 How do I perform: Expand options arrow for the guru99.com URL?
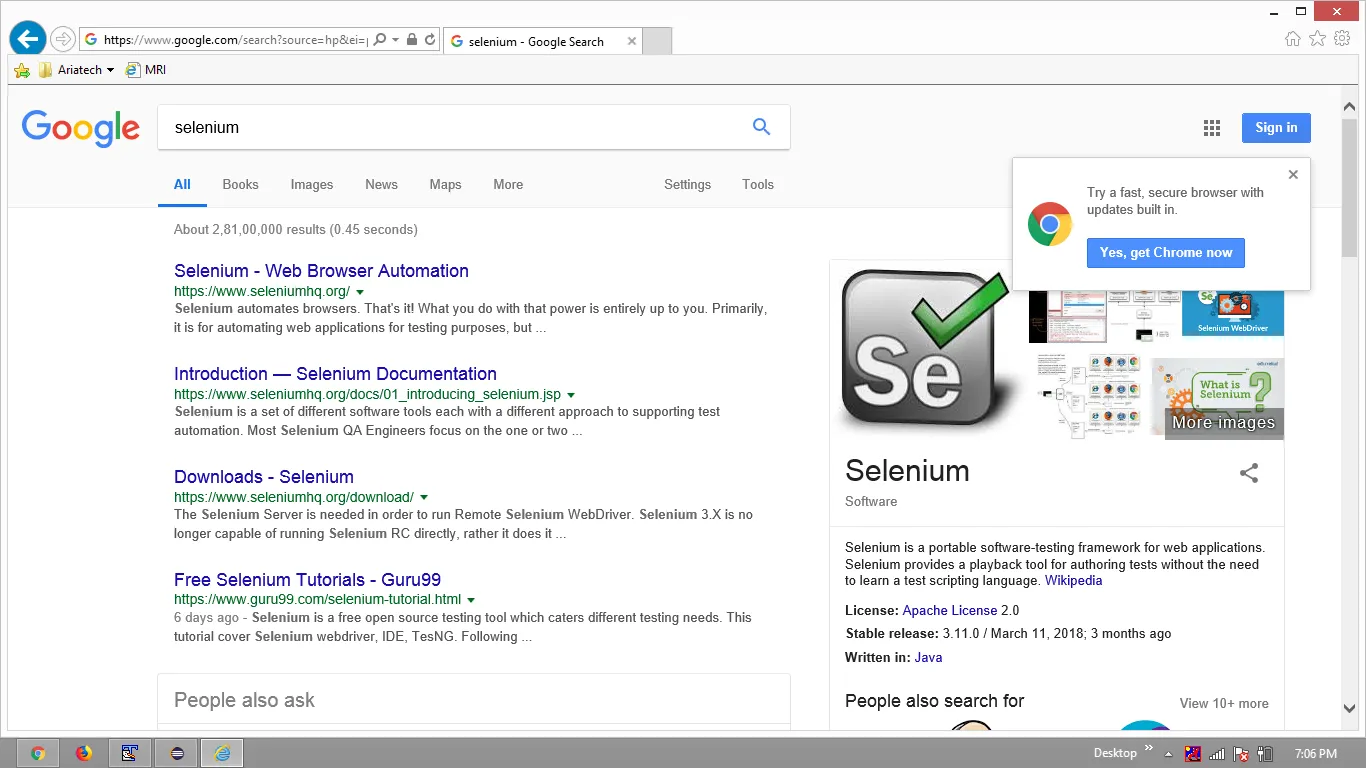471,601
